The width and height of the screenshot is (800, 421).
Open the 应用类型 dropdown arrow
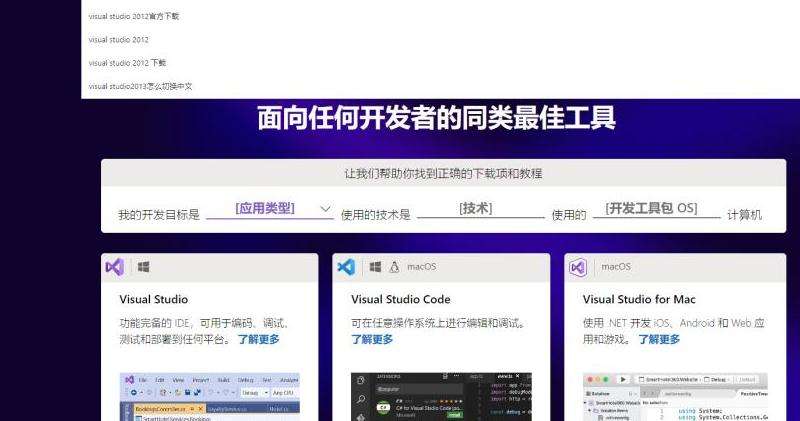[x=325, y=209]
